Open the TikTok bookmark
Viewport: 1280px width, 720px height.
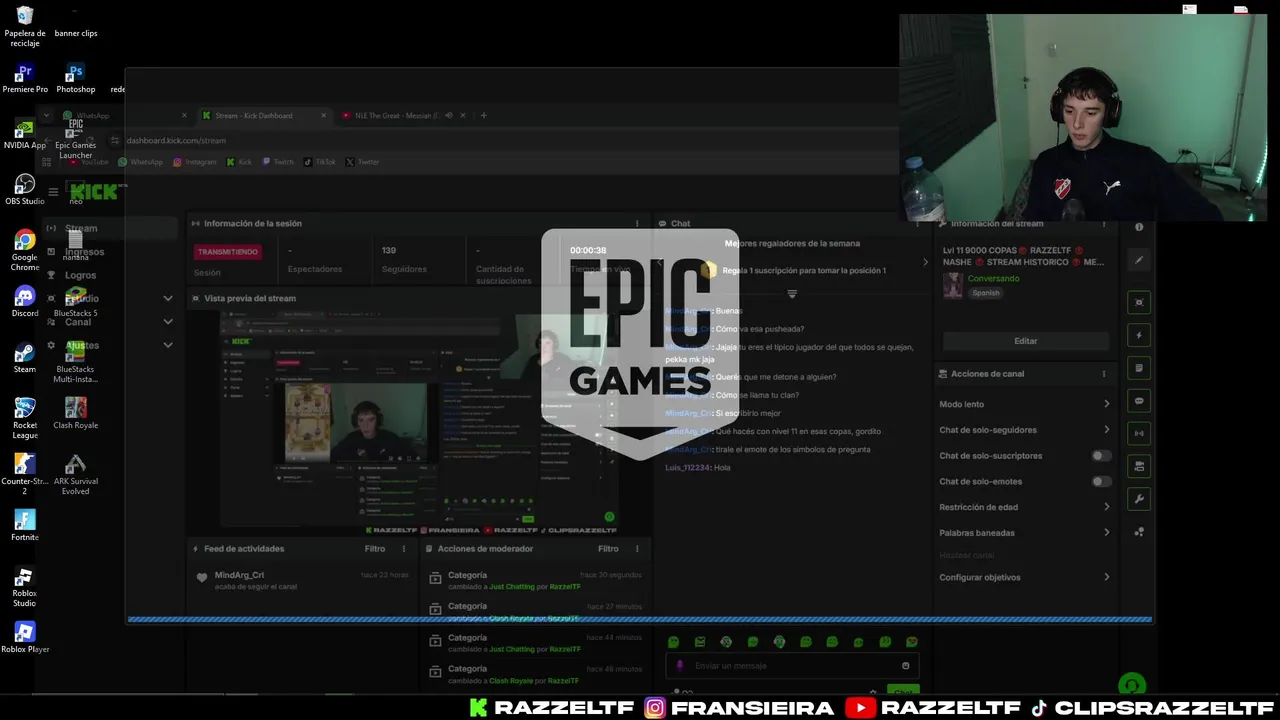pyautogui.click(x=320, y=162)
